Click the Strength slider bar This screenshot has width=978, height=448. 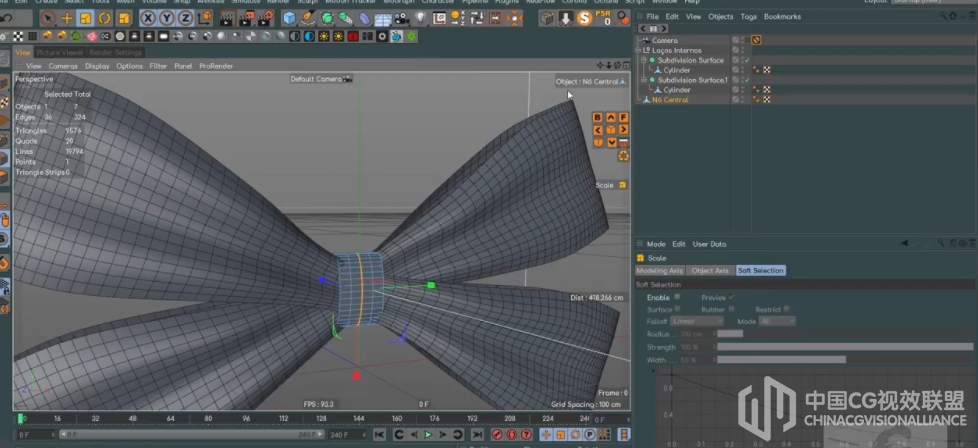pos(845,347)
